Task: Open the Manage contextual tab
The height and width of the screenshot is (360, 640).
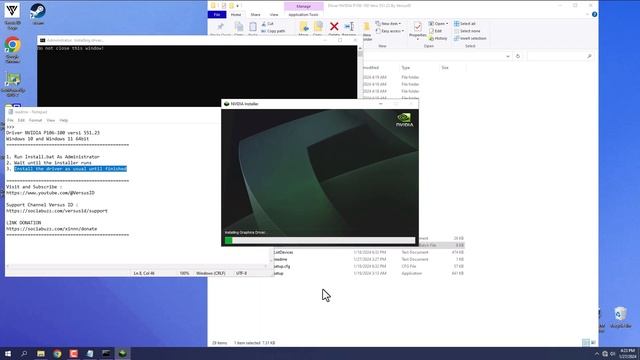Action: pyautogui.click(x=303, y=6)
